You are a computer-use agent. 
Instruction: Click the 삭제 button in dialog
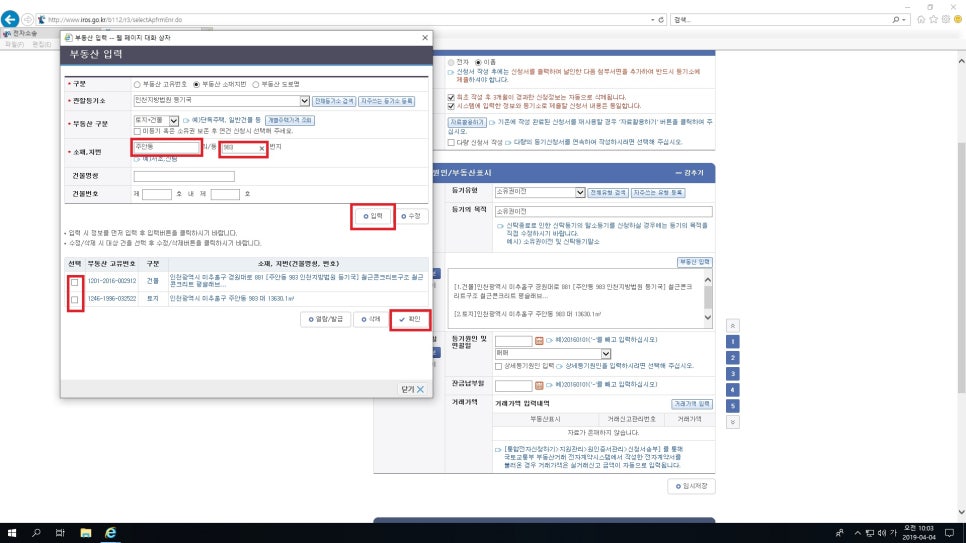pyautogui.click(x=371, y=319)
